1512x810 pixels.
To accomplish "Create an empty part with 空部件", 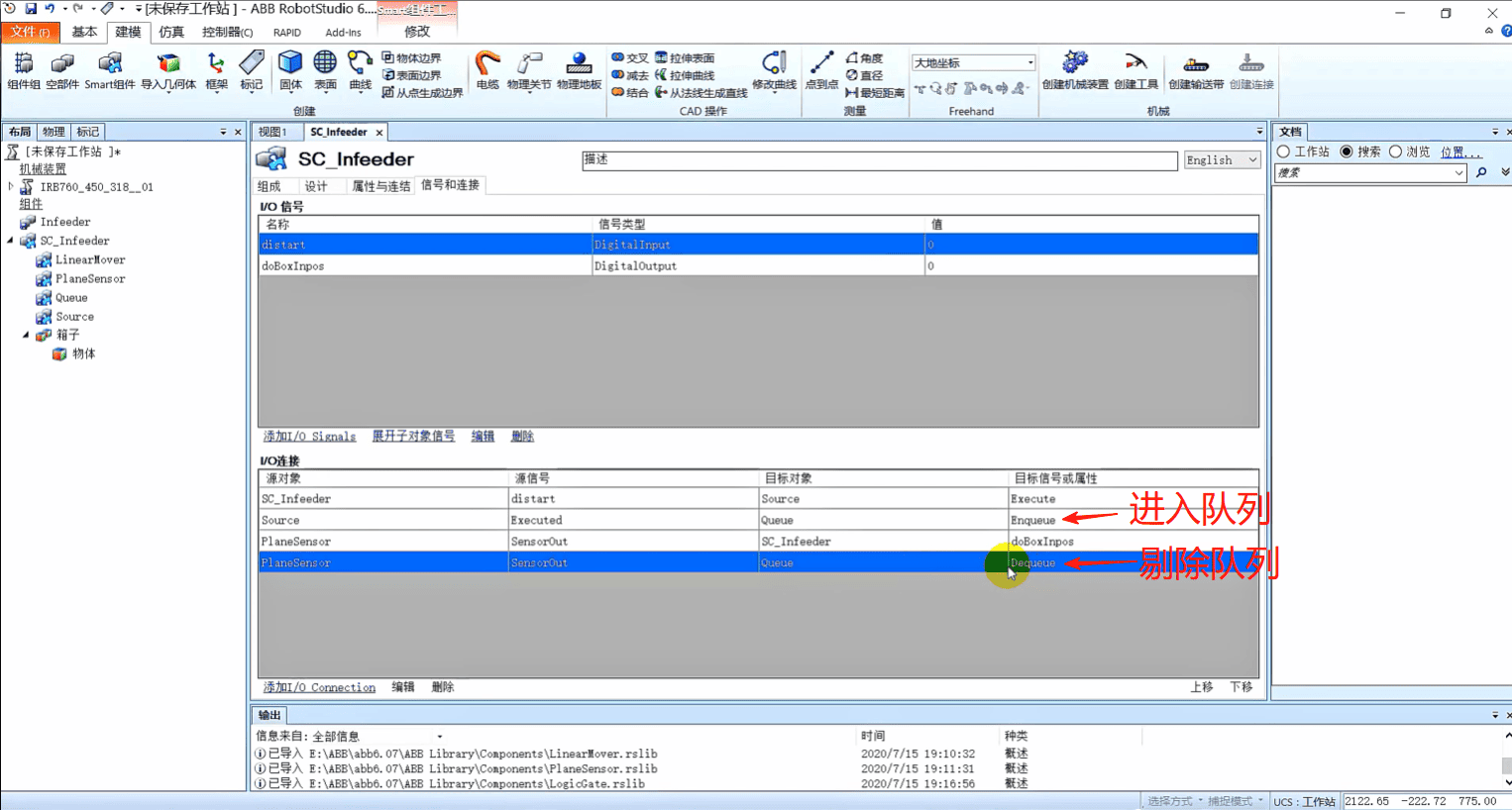I will pyautogui.click(x=62, y=71).
